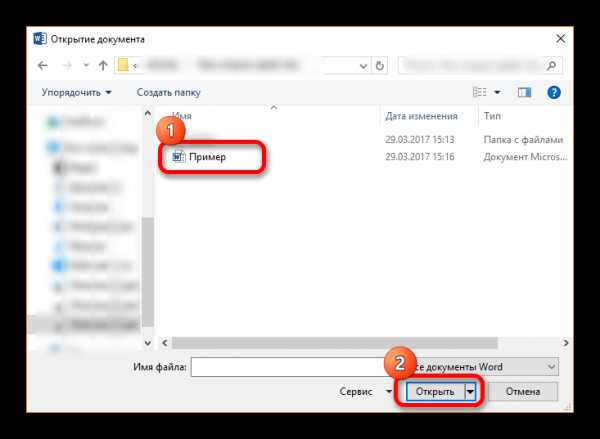
Task: Click the search magnifier icon
Action: [551, 65]
